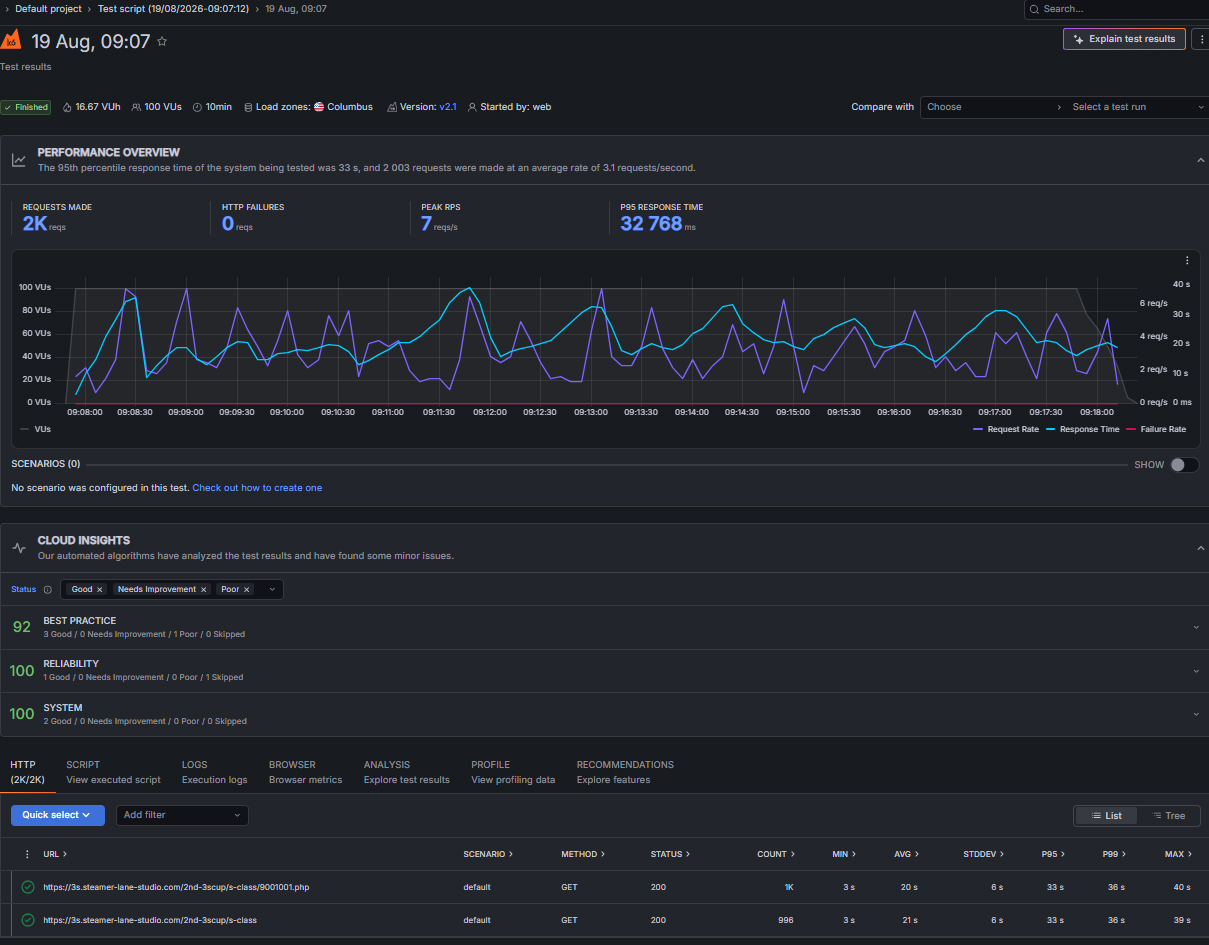This screenshot has width=1209, height=945.
Task: Click the clock icon beside 10min
Action: pyautogui.click(x=197, y=107)
